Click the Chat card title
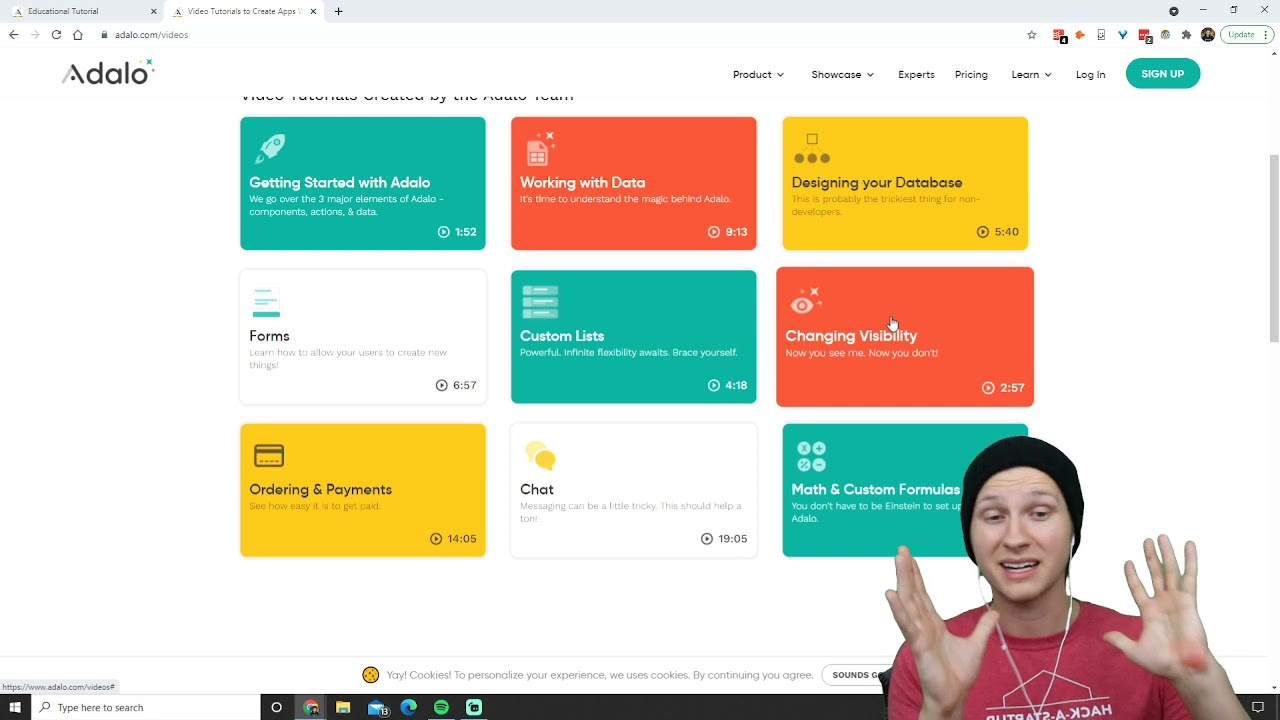The height and width of the screenshot is (720, 1280). (537, 490)
